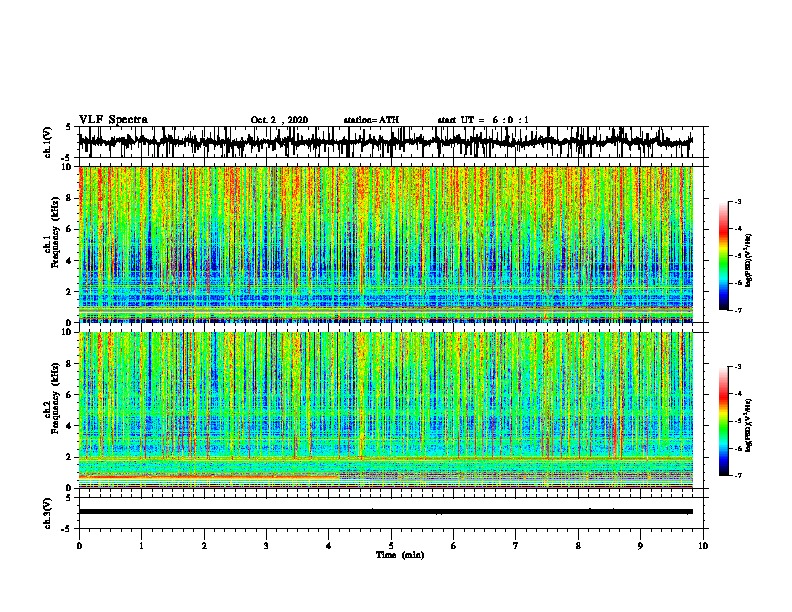This screenshot has height=612, width=792.
Task: Click the "8" kHz tick on ch.2 axis
Action: click(70, 364)
